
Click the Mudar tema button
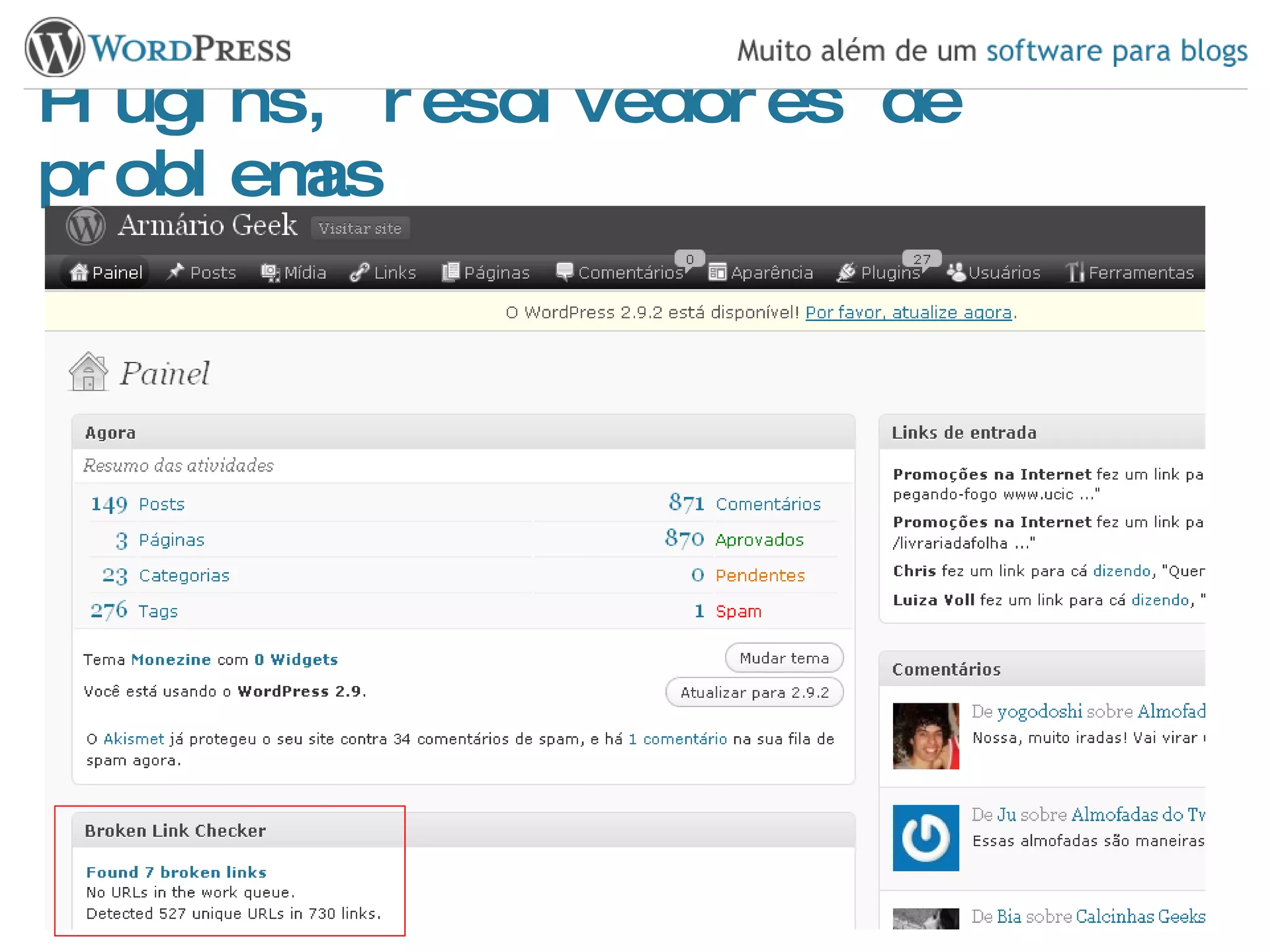coord(784,658)
